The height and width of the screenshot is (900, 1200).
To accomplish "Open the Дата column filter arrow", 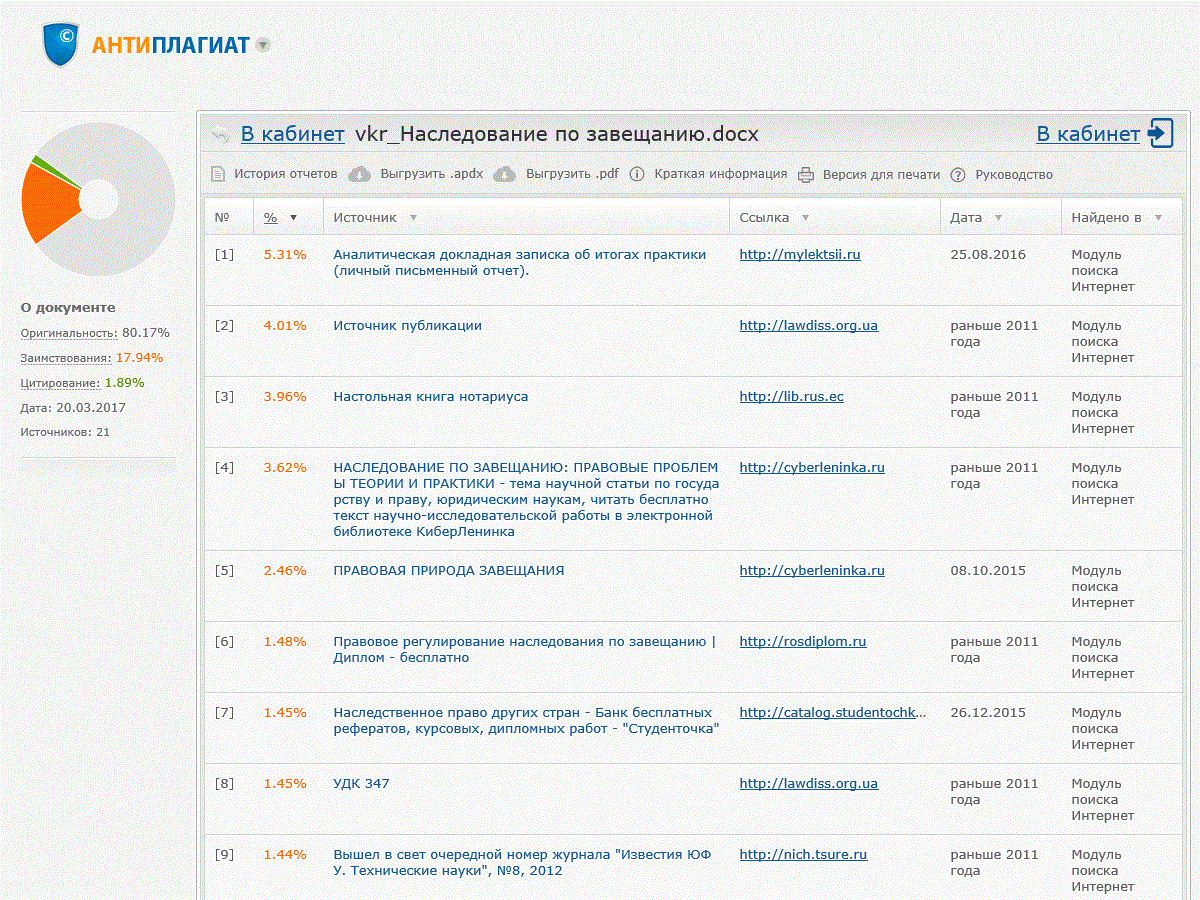I will pos(998,217).
